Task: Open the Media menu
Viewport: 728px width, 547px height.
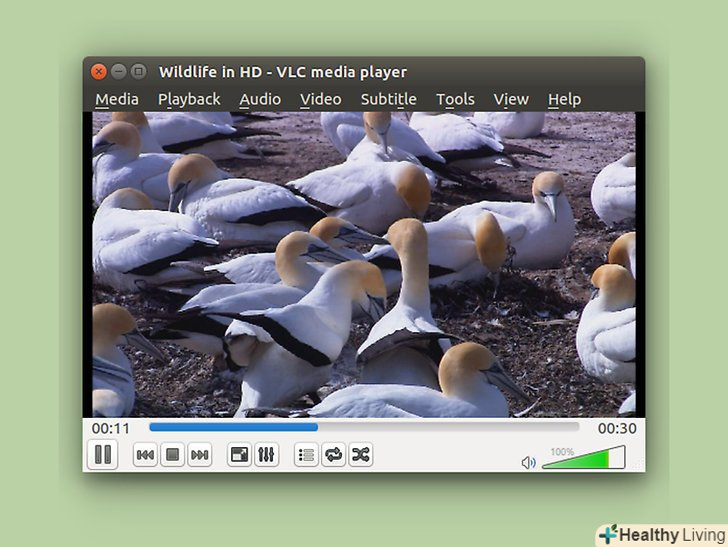Action: click(116, 99)
